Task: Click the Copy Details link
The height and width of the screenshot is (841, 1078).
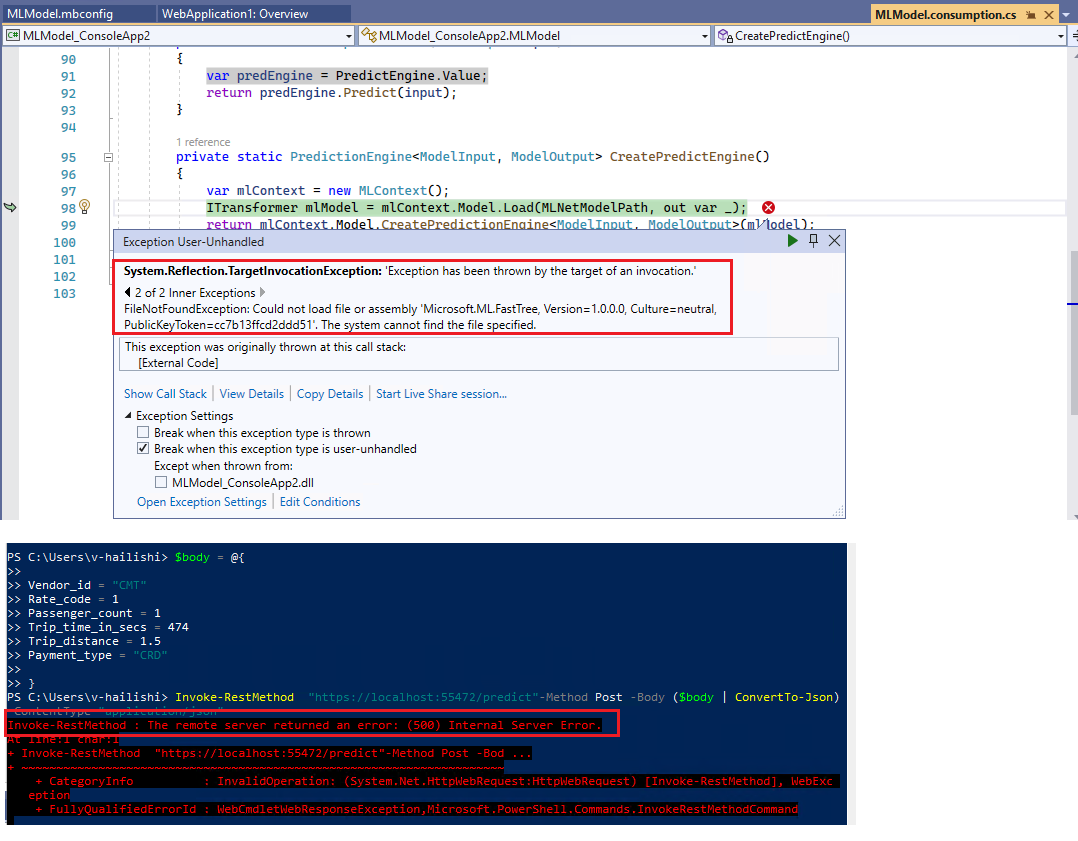Action: click(x=330, y=393)
